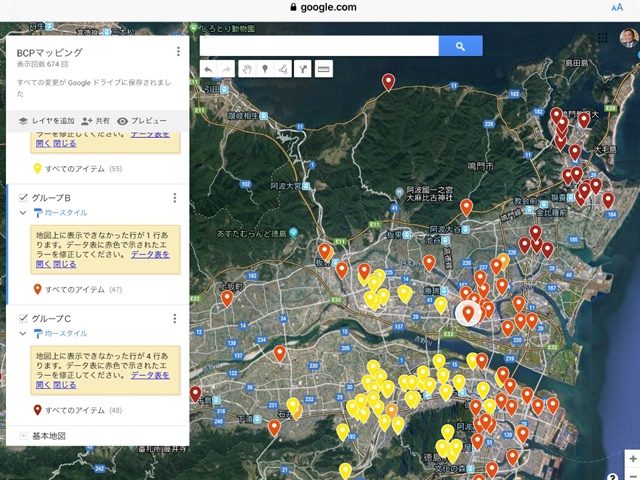This screenshot has height=480, width=640.
Task: Select the draw line tool
Action: [x=283, y=70]
